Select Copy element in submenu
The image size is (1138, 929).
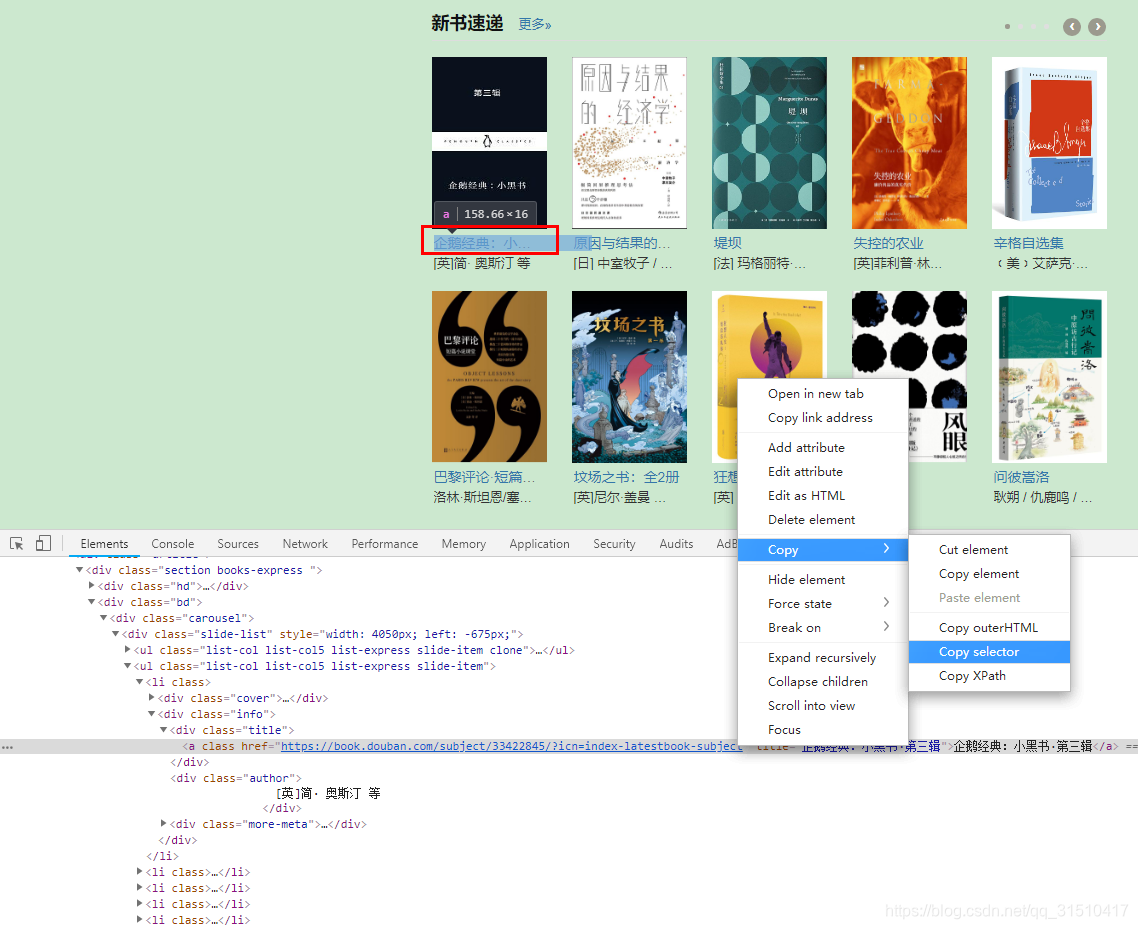point(989,573)
